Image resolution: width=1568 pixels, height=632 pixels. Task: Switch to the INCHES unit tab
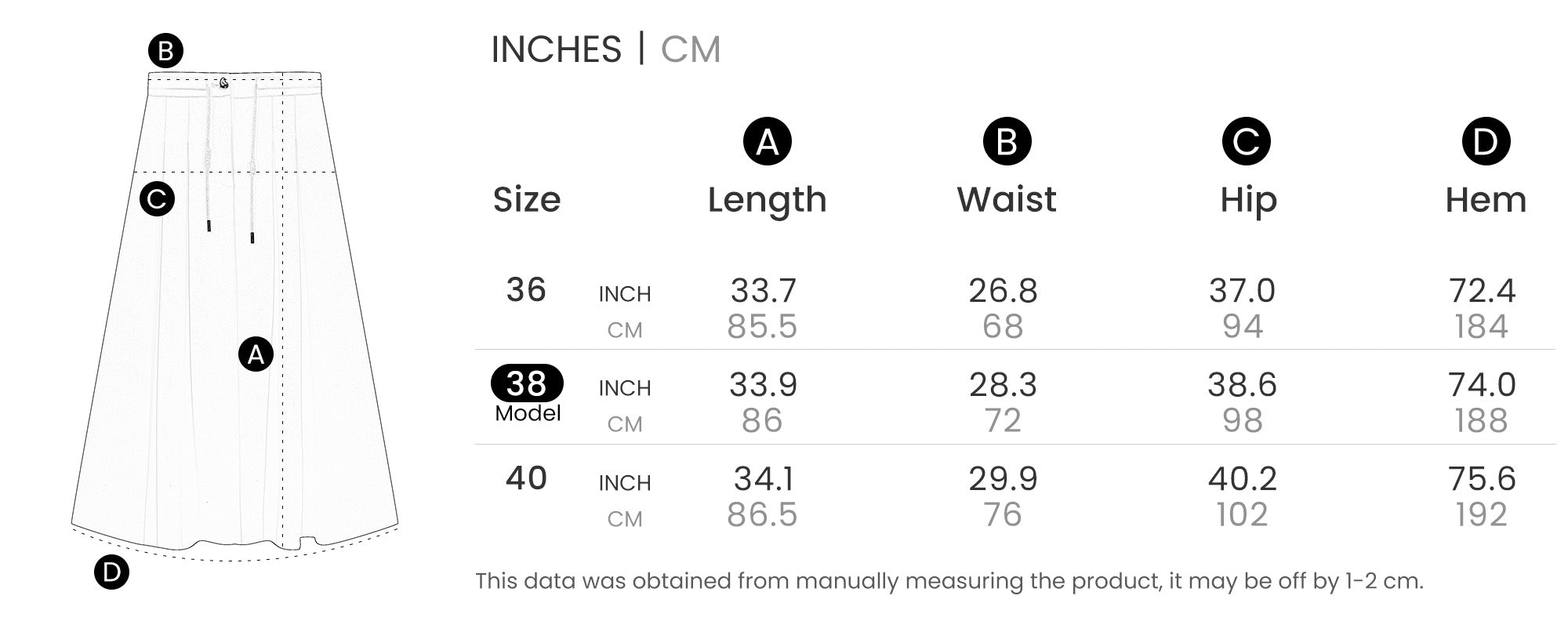click(x=556, y=49)
